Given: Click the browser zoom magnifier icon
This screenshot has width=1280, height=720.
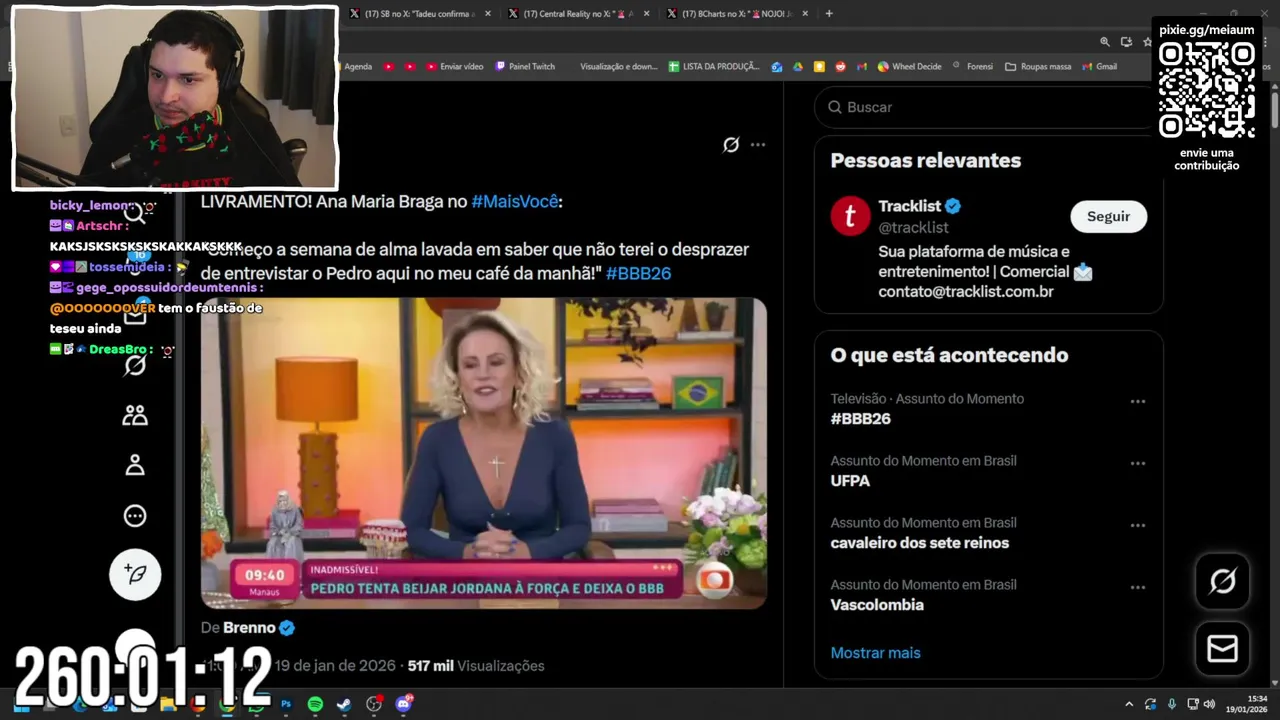Looking at the screenshot, I should [1105, 42].
